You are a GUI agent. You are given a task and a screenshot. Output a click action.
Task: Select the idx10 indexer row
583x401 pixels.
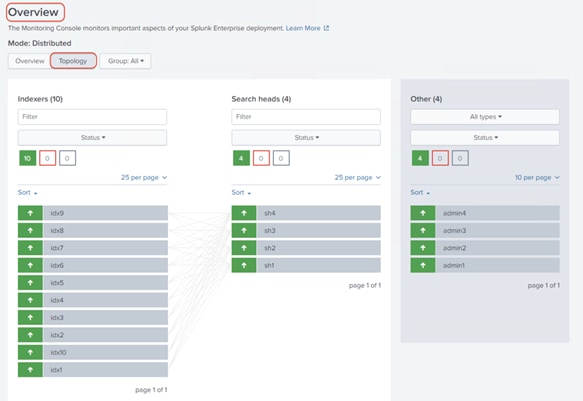tap(93, 352)
